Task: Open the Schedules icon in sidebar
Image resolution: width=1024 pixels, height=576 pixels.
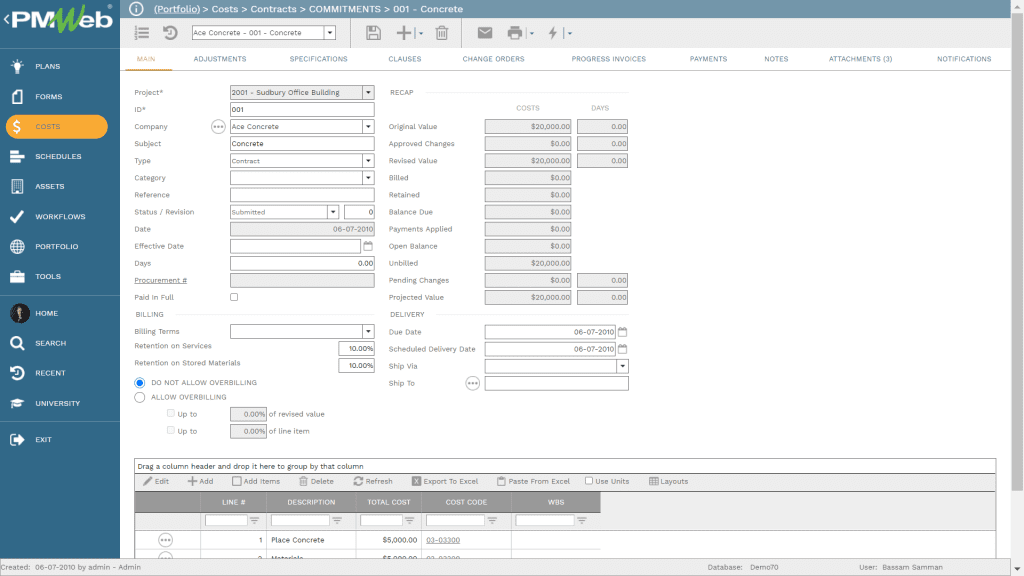Action: coord(18,157)
